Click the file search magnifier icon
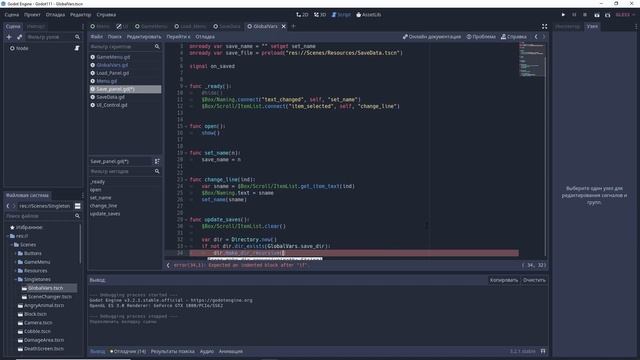Screen dimensions: 640x360 click(x=77, y=216)
